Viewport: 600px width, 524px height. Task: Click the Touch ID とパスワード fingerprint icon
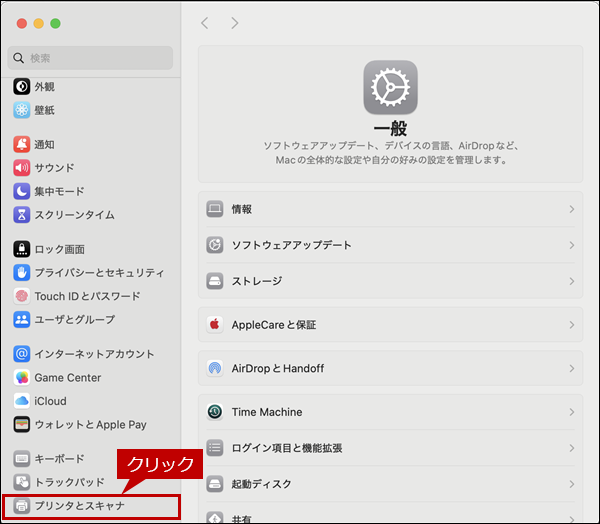pos(22,296)
